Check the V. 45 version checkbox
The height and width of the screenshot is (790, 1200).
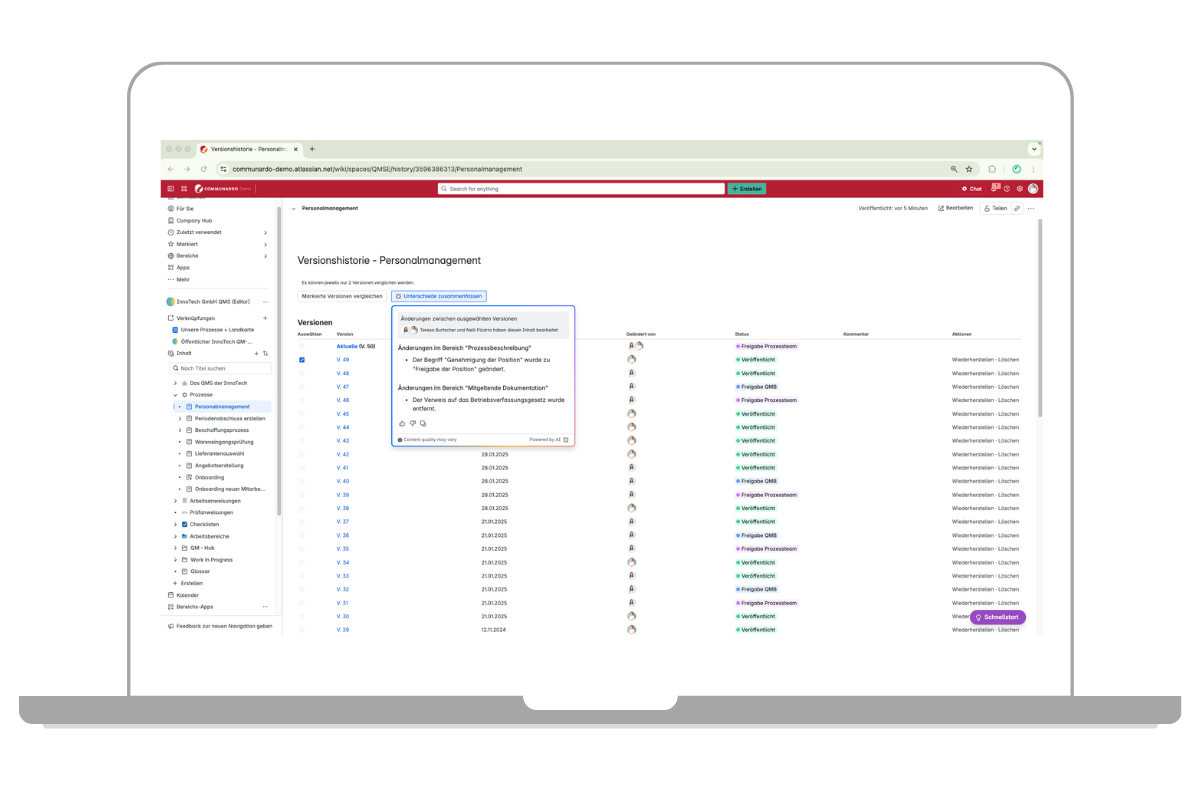(x=302, y=413)
